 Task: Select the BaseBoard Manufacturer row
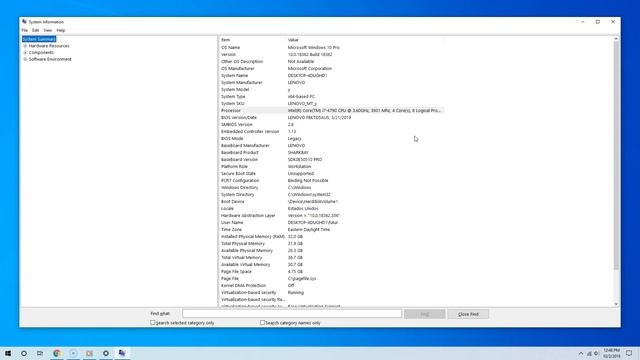[x=331, y=145]
